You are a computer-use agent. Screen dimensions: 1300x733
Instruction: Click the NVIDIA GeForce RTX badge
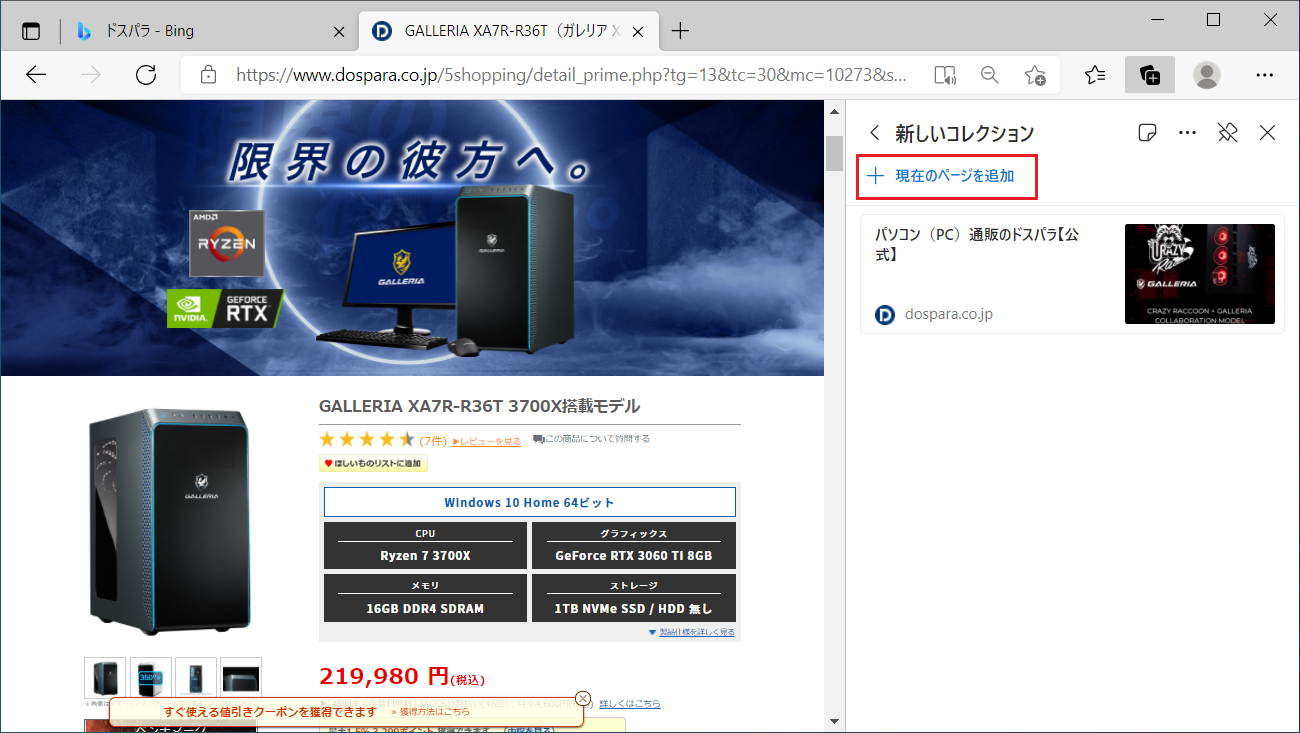[x=226, y=308]
